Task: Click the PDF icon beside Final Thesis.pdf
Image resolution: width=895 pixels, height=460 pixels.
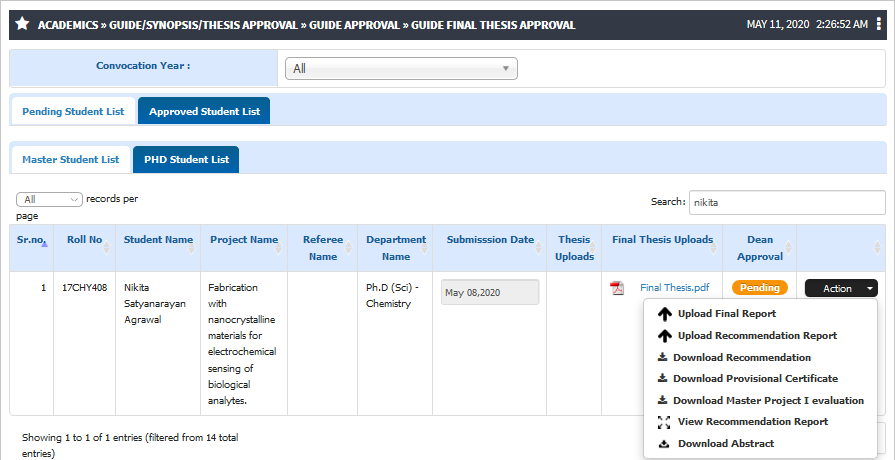Action: tap(617, 288)
